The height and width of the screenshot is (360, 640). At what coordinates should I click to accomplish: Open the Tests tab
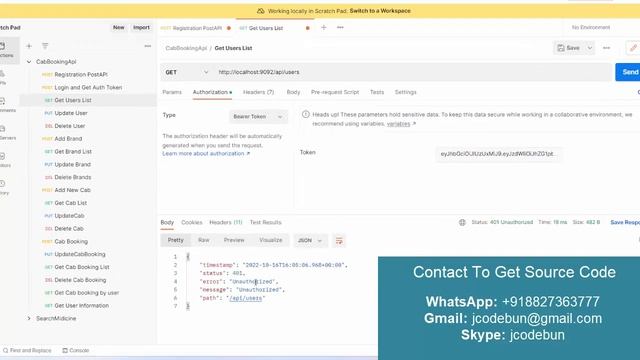pyautogui.click(x=377, y=92)
